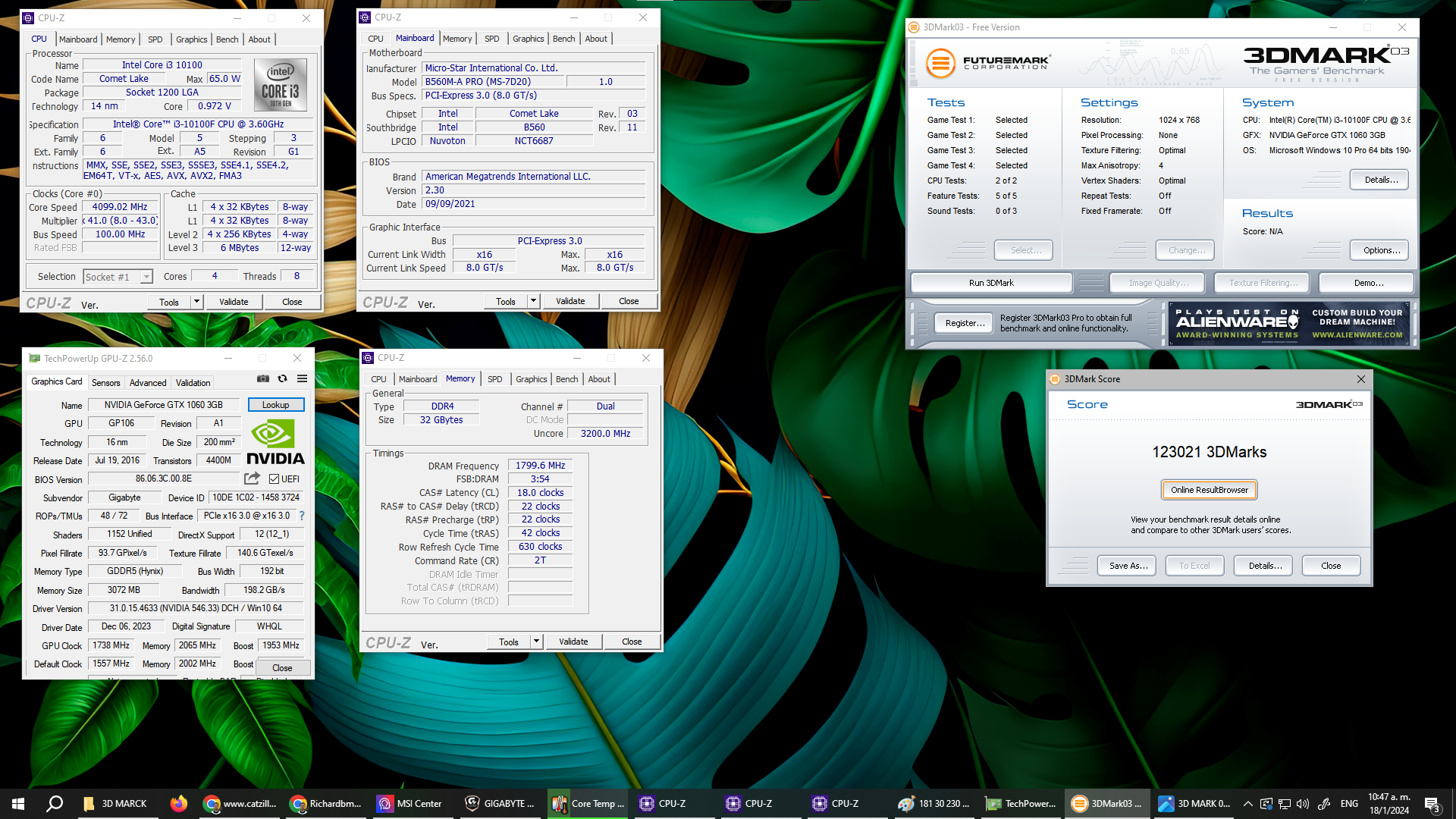Open MSI Center from the taskbar
Image resolution: width=1456 pixels, height=819 pixels.
(410, 804)
